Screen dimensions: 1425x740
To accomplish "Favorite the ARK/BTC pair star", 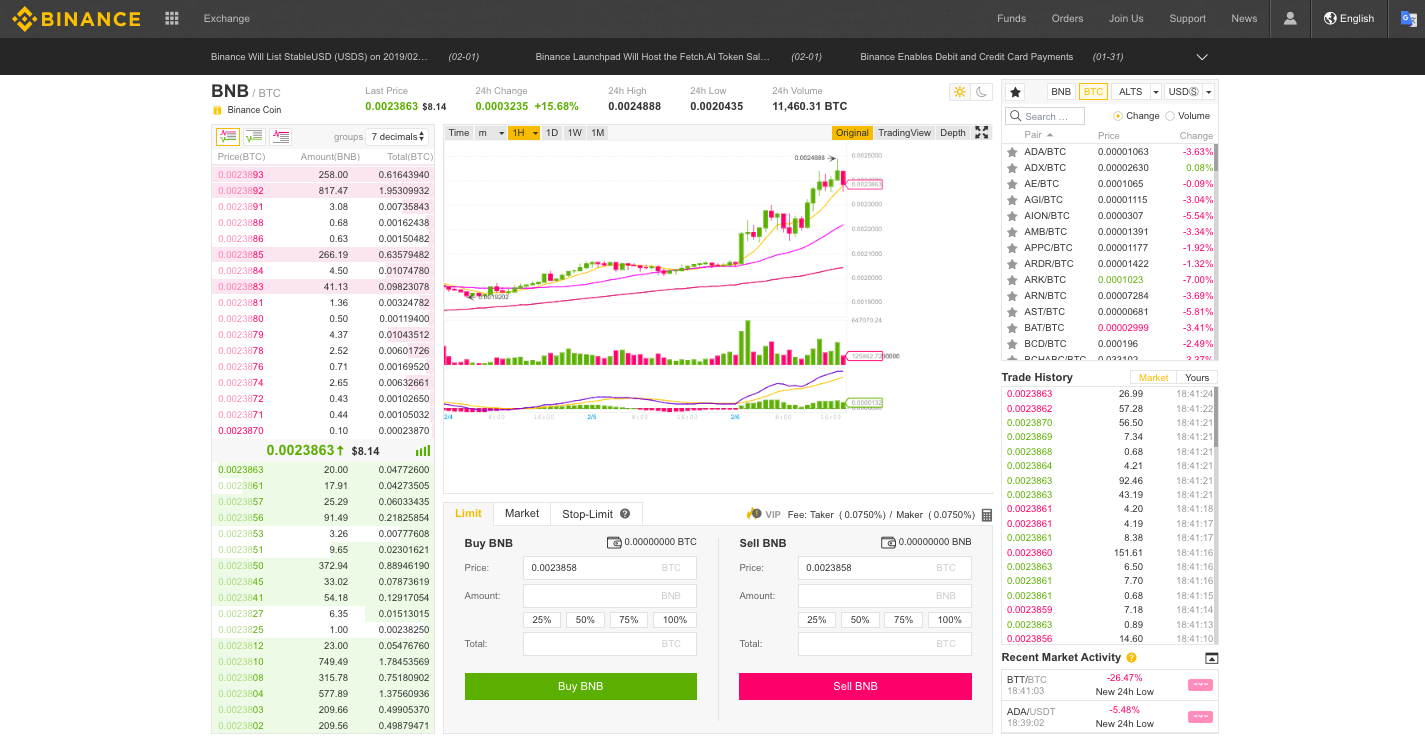I will 1012,280.
